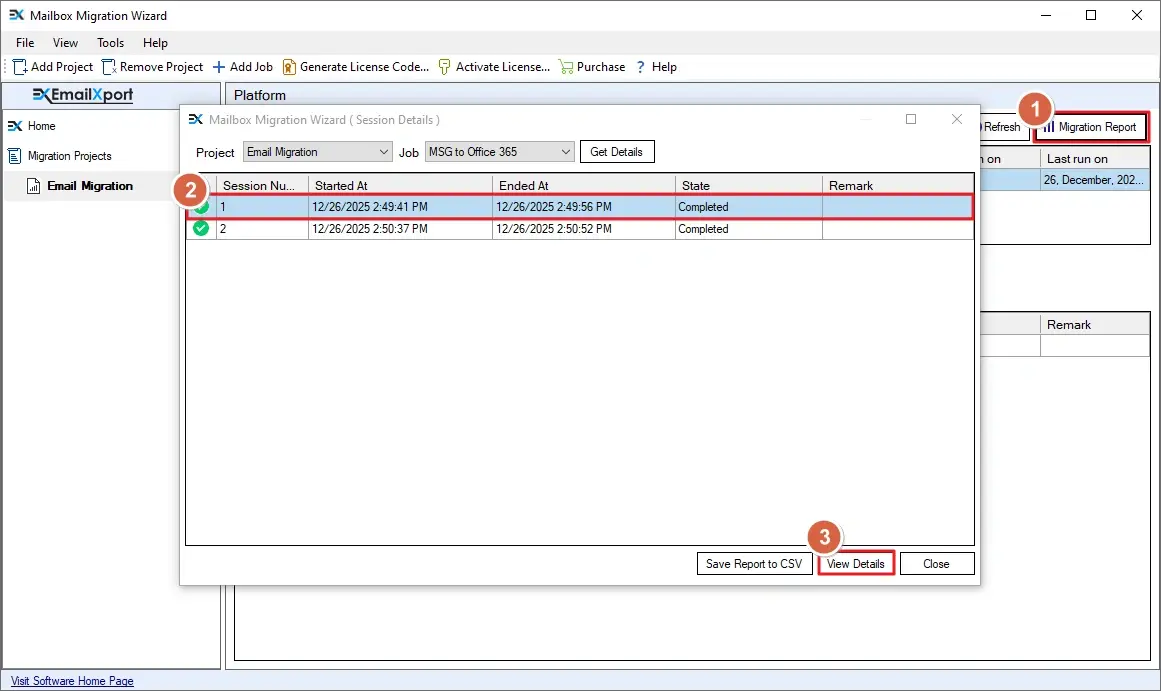Click Save Report to CSV button

pos(753,564)
